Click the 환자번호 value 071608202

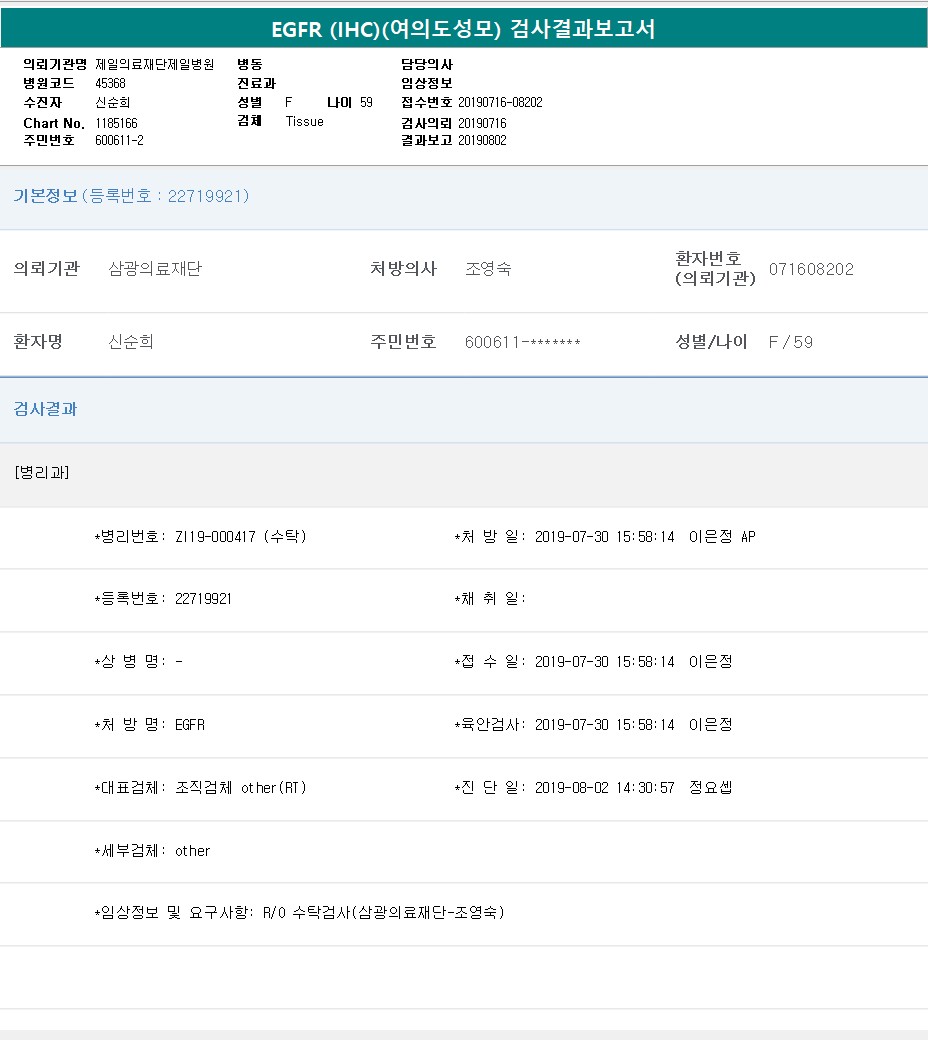(x=811, y=269)
